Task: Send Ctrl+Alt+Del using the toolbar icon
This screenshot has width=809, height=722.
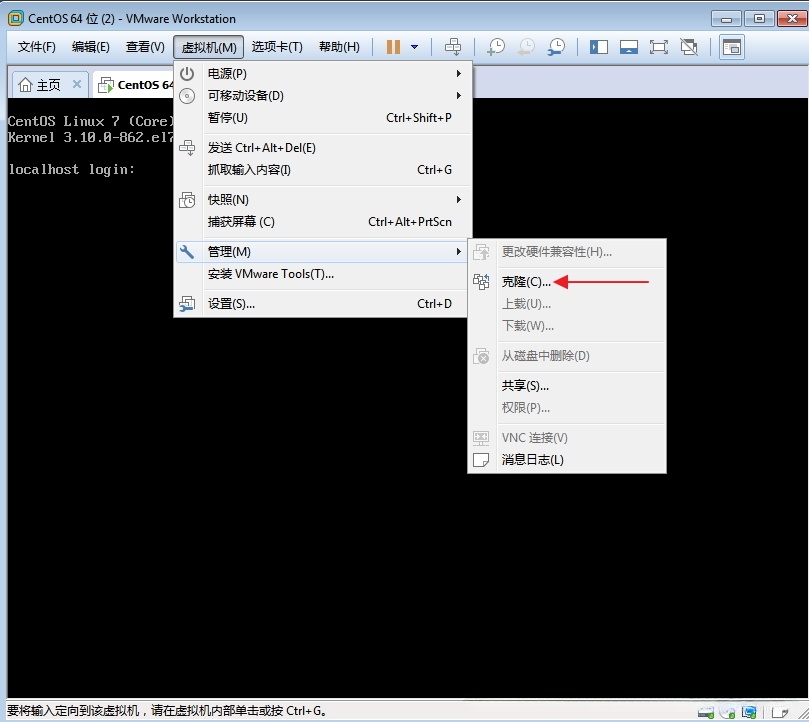Action: [x=453, y=47]
